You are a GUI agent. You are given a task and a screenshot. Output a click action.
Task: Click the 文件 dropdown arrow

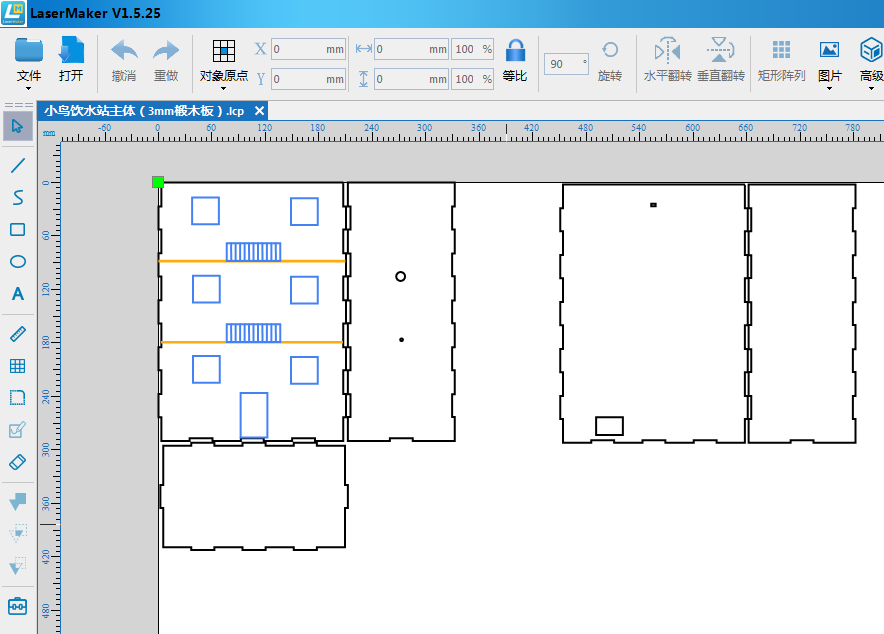(28, 88)
